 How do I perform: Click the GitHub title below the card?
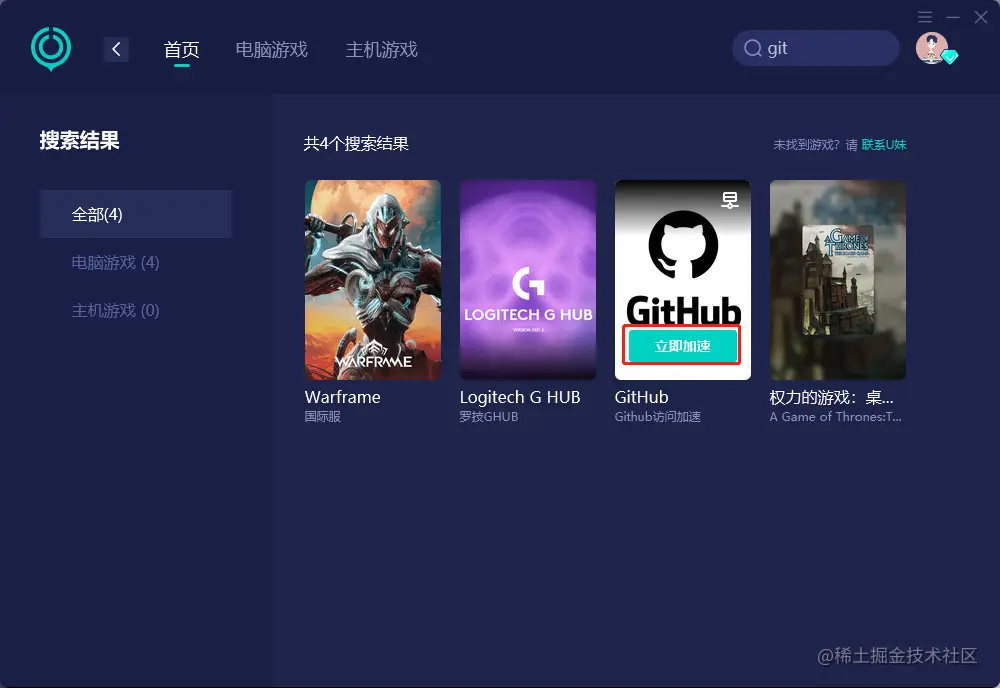[642, 397]
